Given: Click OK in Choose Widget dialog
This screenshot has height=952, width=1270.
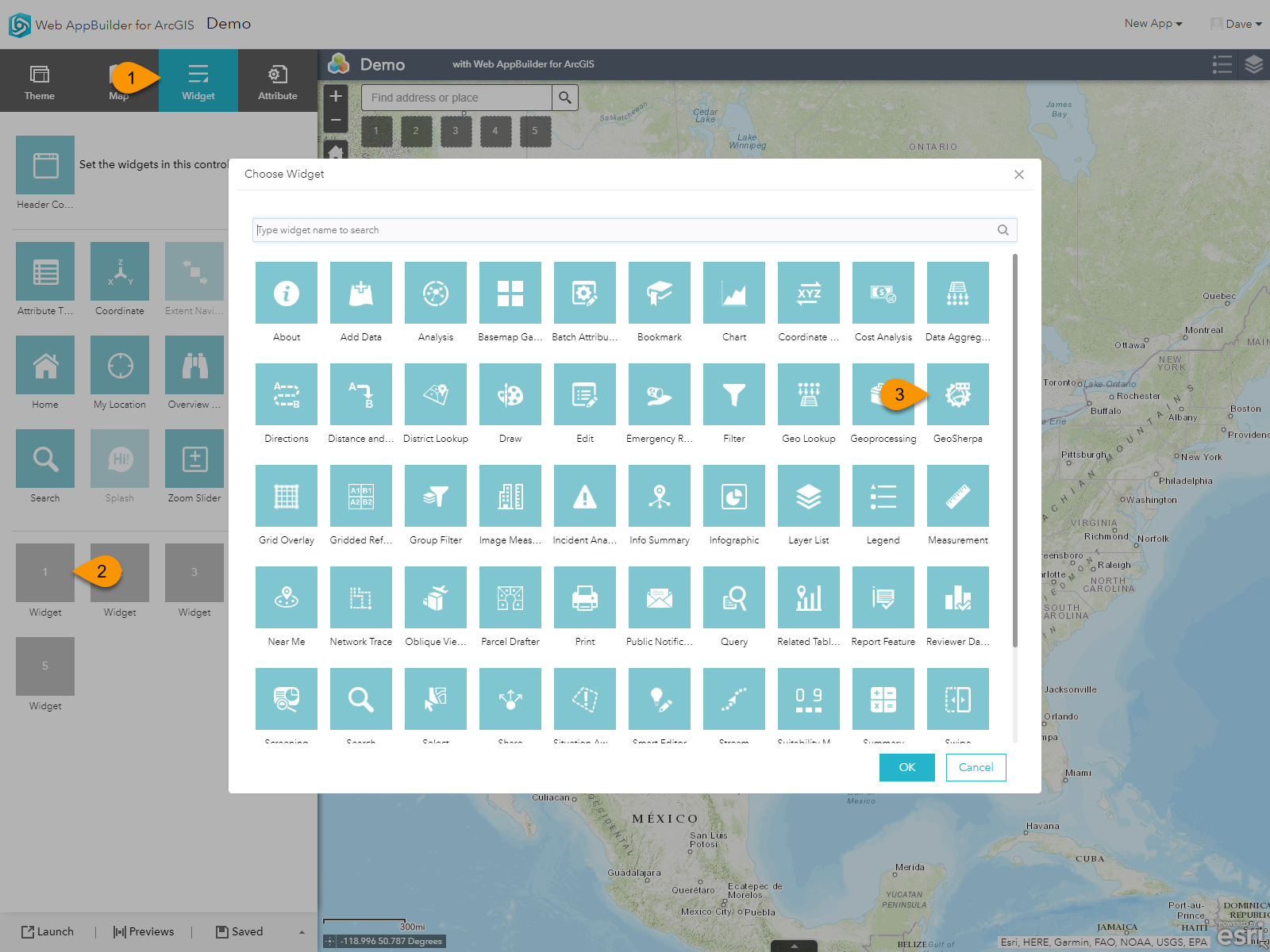Looking at the screenshot, I should [x=907, y=767].
